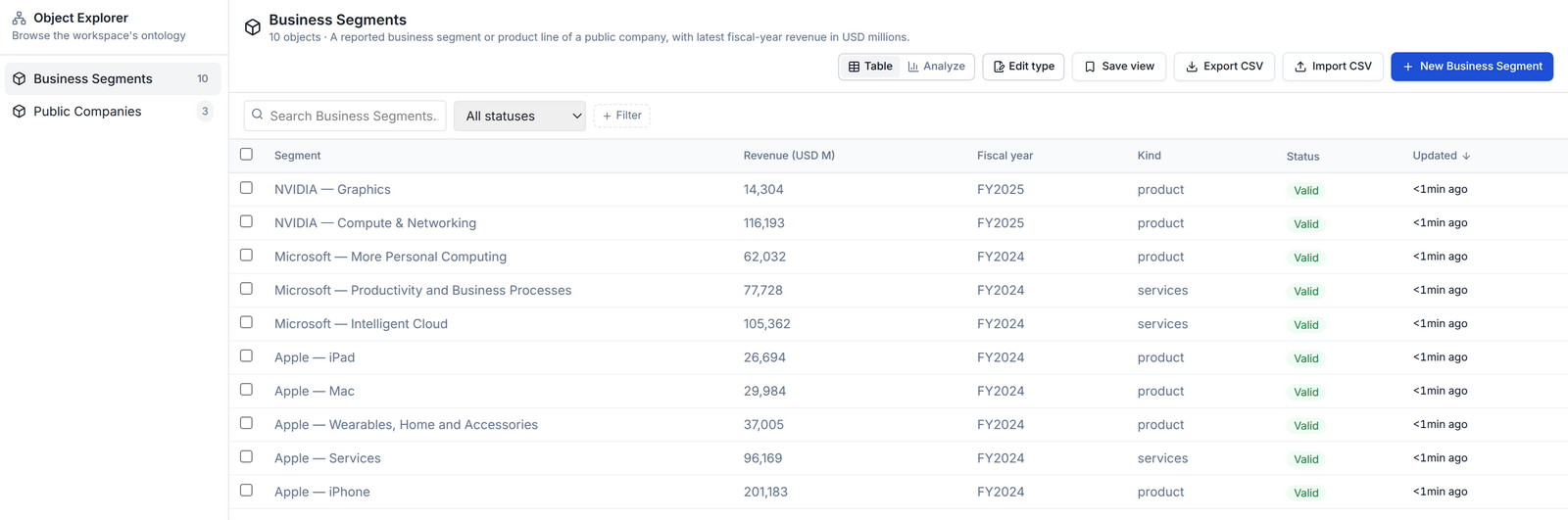The width and height of the screenshot is (1568, 520).
Task: Open the Apple — iPad segment
Action: (315, 357)
